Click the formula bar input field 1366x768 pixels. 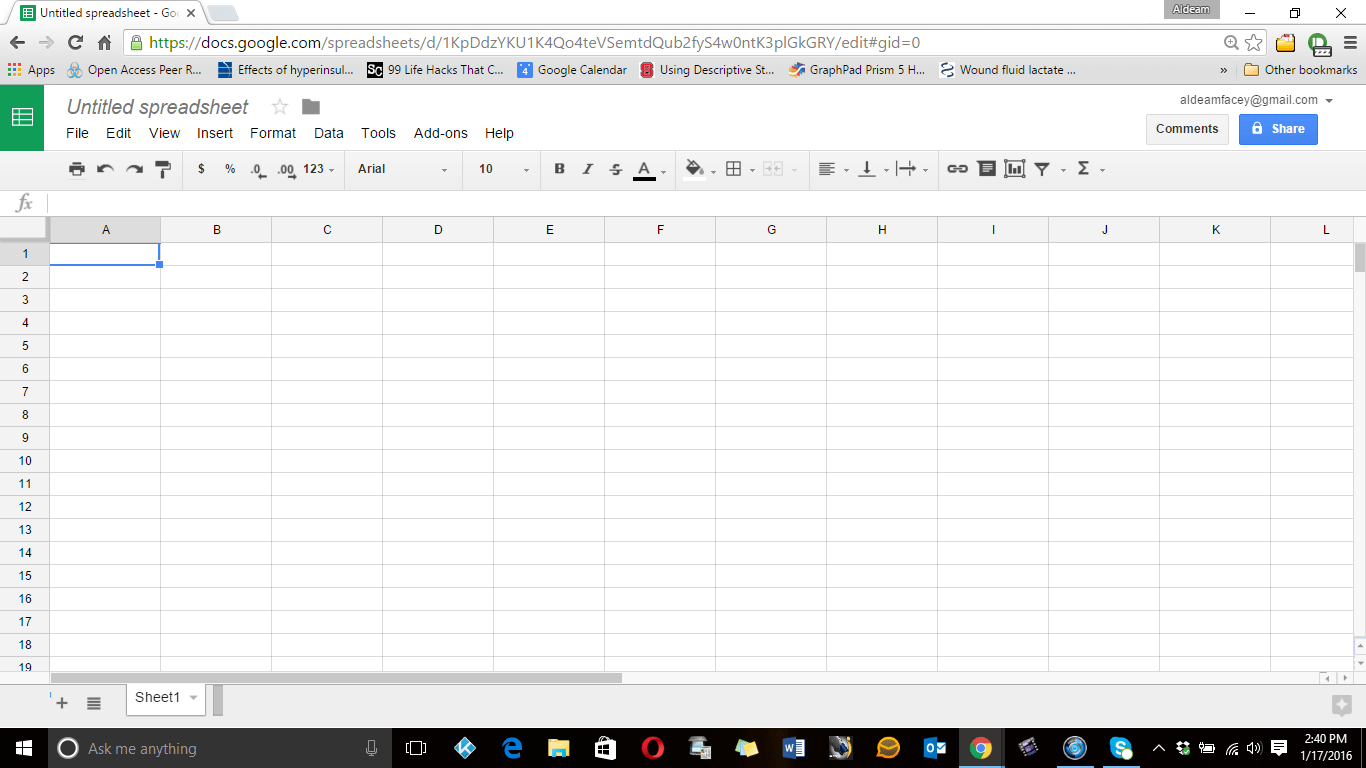pos(700,203)
